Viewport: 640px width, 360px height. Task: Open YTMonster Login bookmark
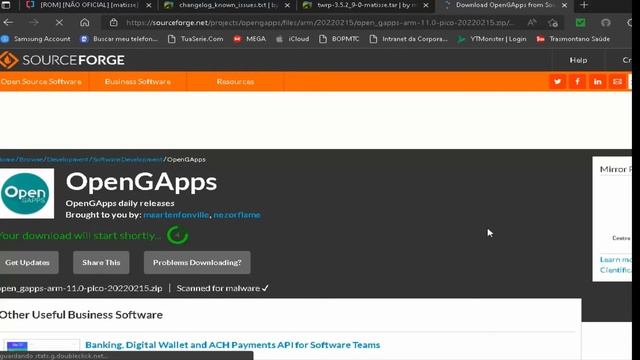click(x=492, y=39)
